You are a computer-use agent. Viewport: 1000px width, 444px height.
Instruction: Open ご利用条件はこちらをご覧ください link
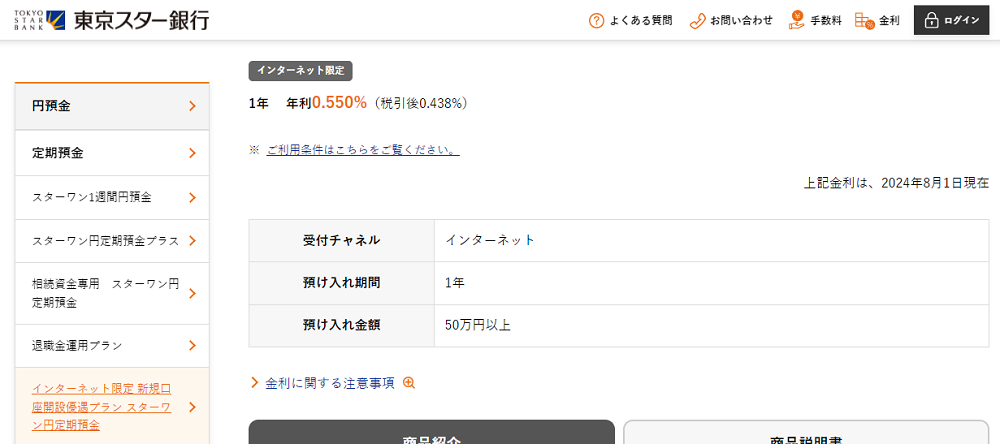[363, 150]
